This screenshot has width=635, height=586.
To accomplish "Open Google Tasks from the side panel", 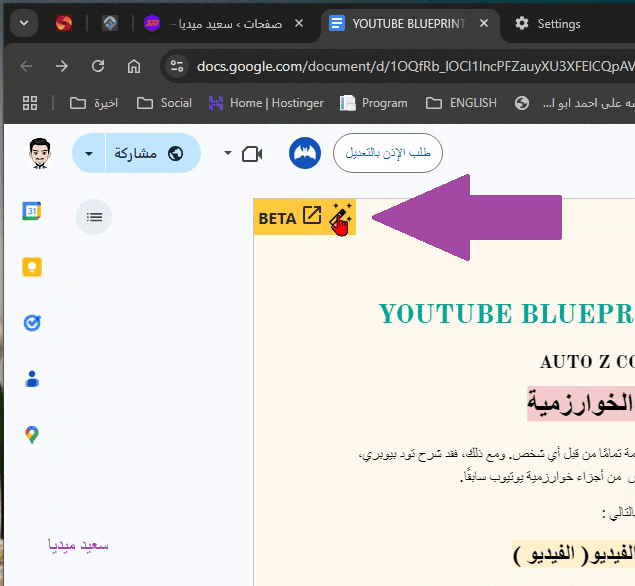I will [x=32, y=323].
